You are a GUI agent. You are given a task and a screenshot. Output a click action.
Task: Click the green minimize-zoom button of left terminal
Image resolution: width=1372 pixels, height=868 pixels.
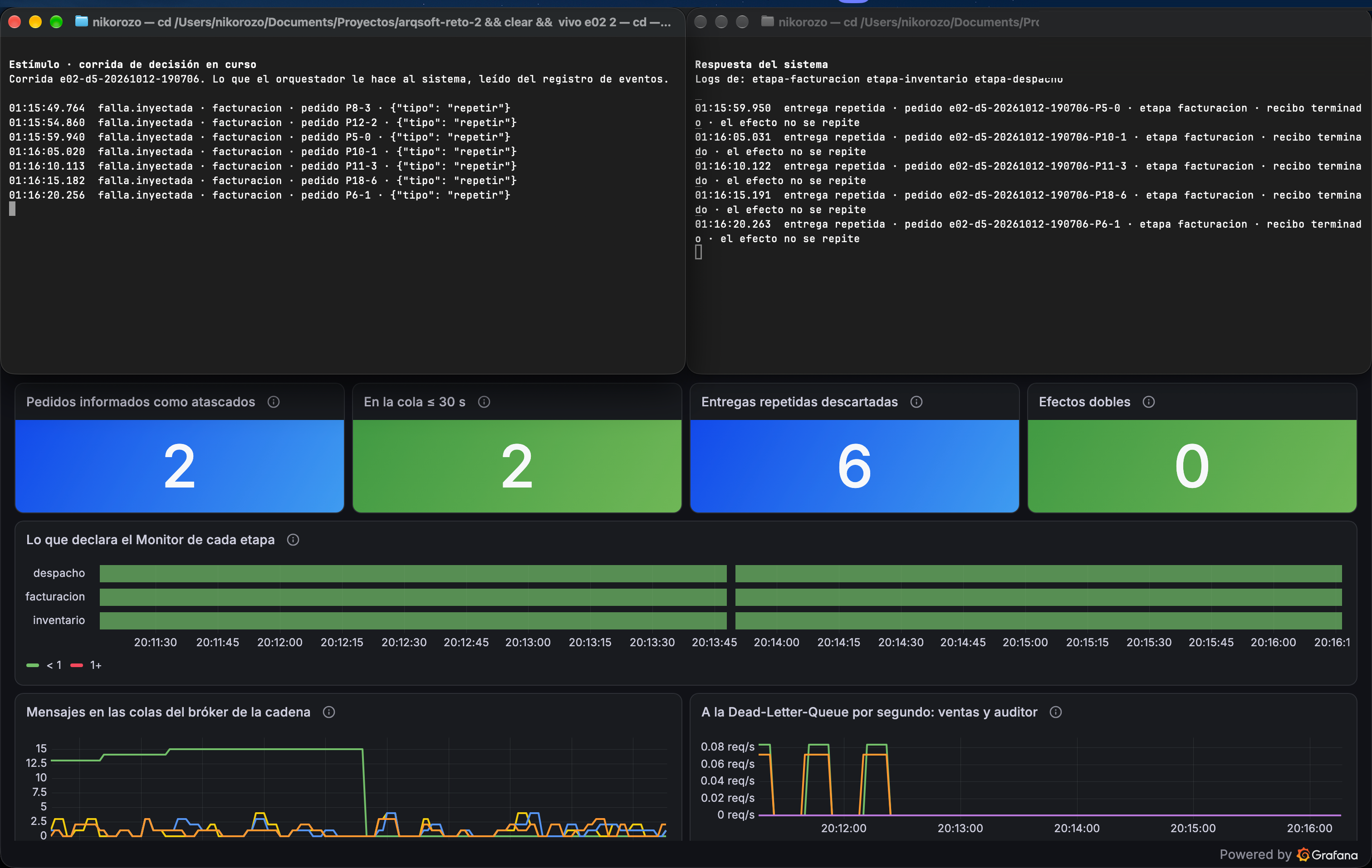pyautogui.click(x=56, y=22)
